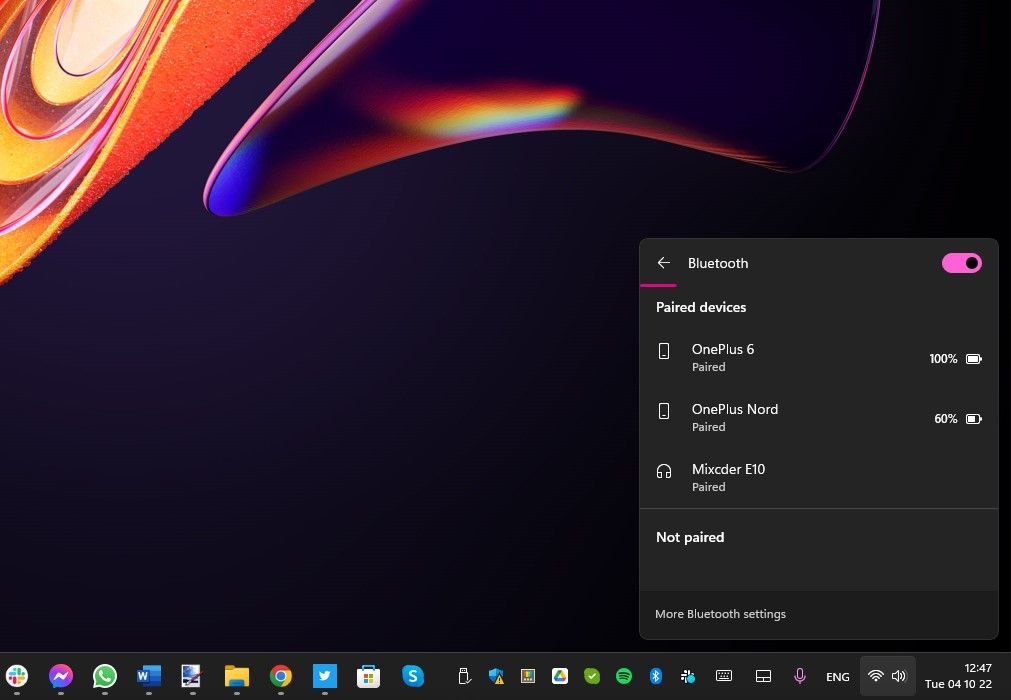Open the Wi-Fi network icon
Screen dimensions: 1011x700
coord(876,676)
